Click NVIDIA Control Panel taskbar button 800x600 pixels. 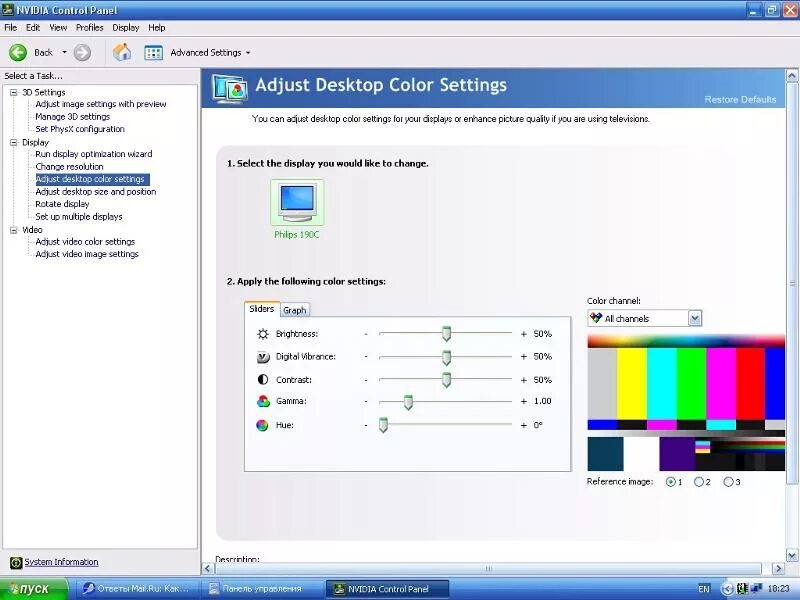(388, 589)
